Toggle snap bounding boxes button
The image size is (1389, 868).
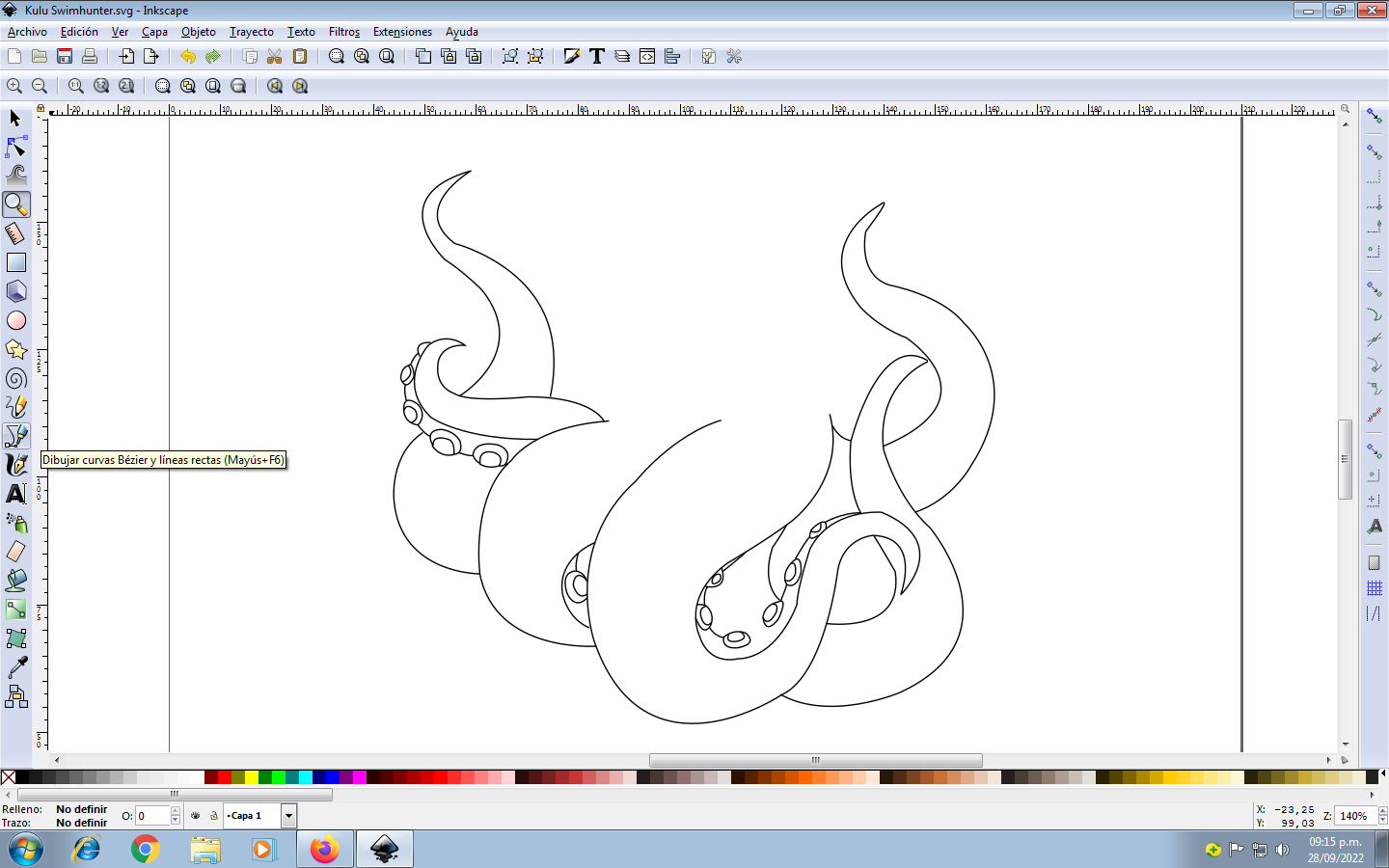(1375, 151)
